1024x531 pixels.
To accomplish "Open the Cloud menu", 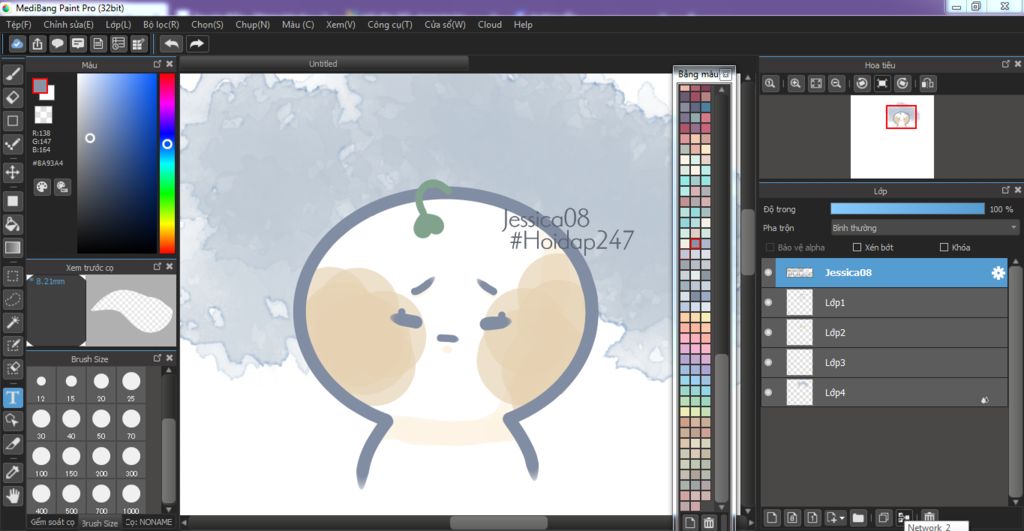I will coord(490,24).
